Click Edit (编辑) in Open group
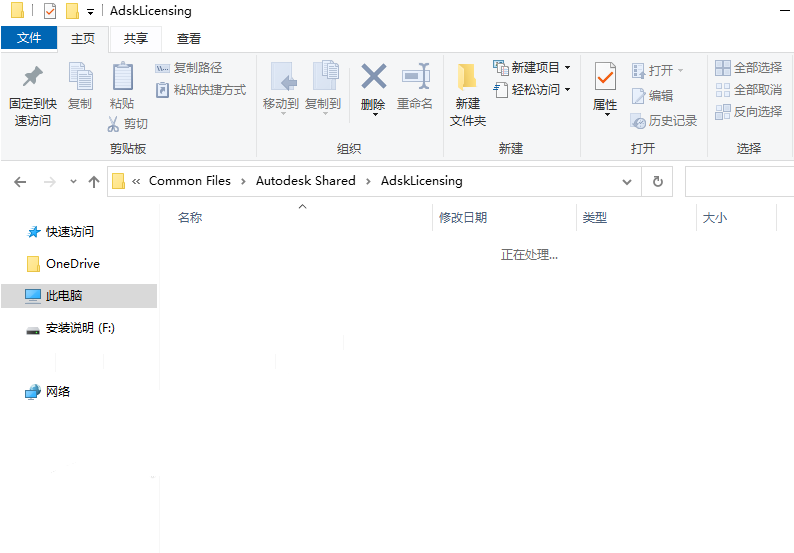794x553 pixels. pyautogui.click(x=653, y=96)
